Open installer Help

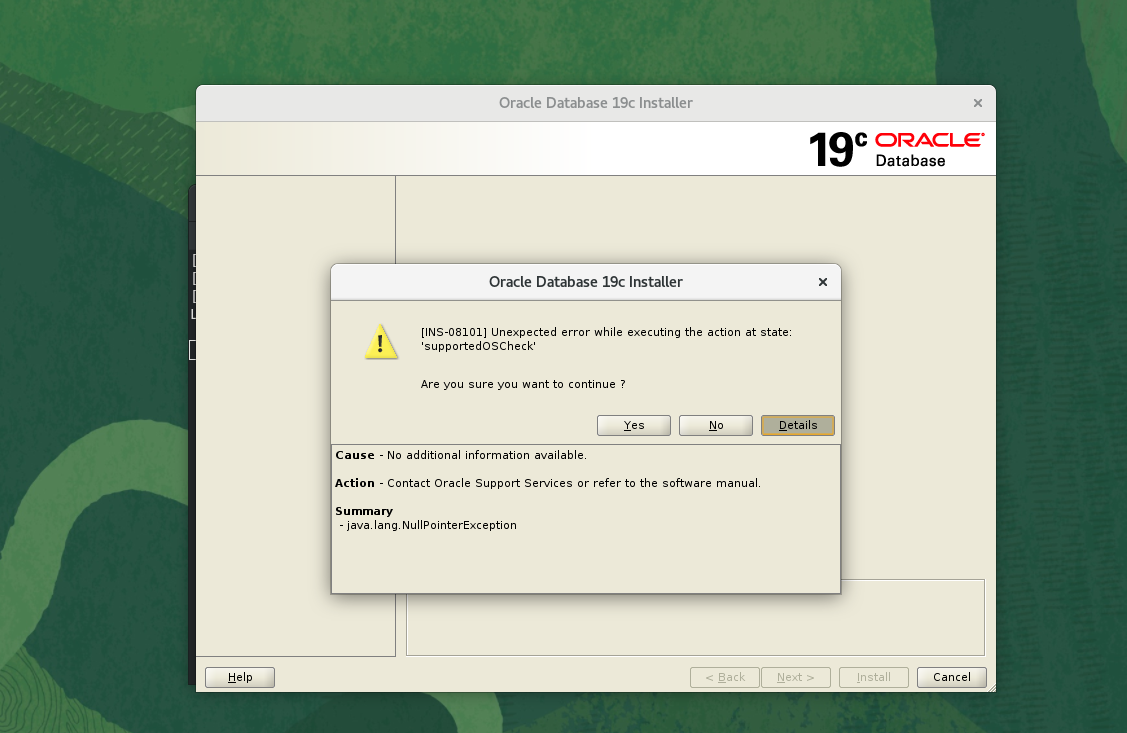(x=240, y=677)
